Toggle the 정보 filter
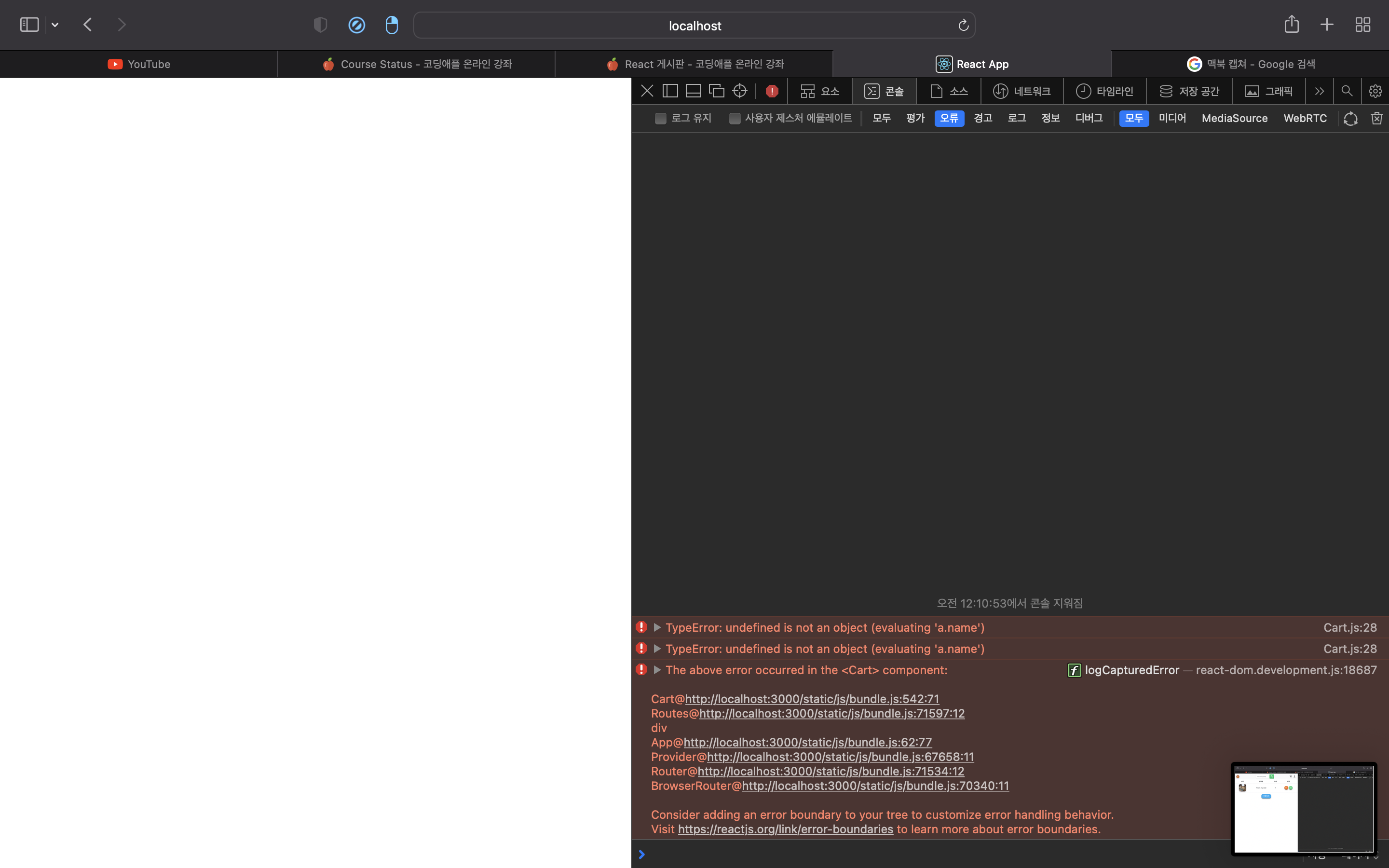This screenshot has height=868, width=1389. [x=1051, y=118]
